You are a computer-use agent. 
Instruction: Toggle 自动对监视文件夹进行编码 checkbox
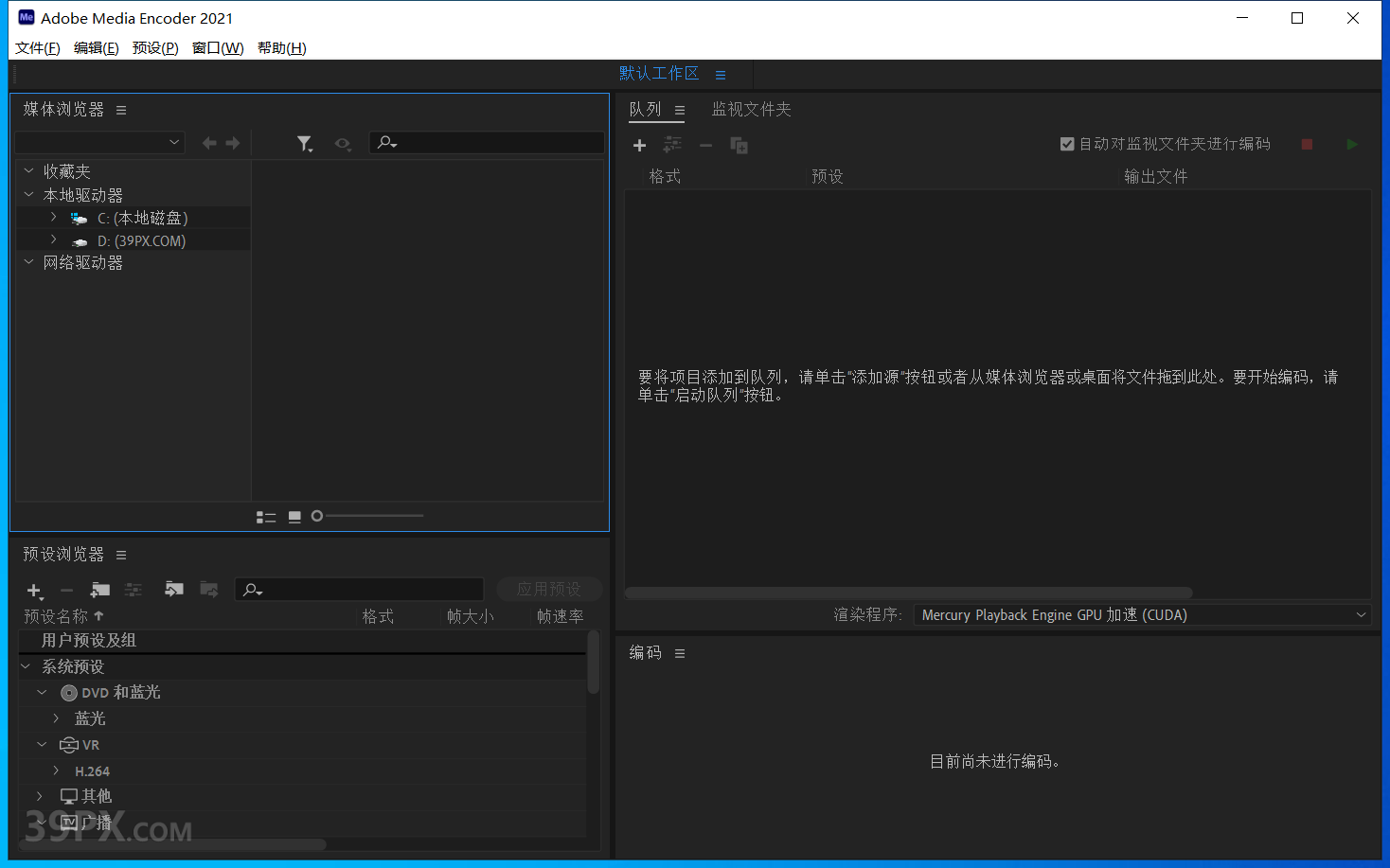(x=1067, y=144)
